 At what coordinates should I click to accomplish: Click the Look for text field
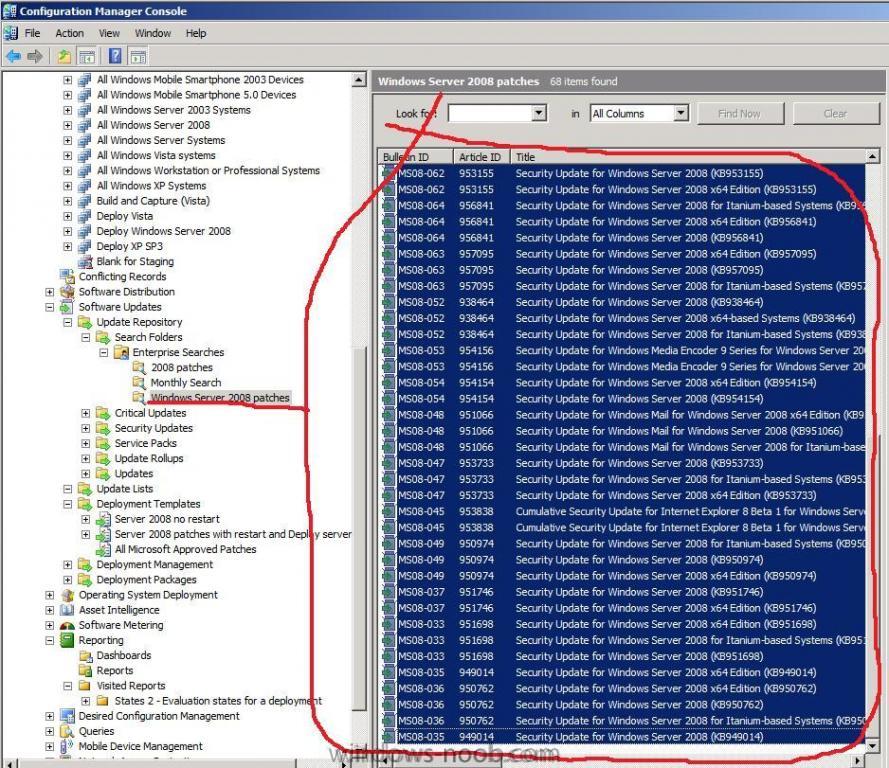coord(490,113)
